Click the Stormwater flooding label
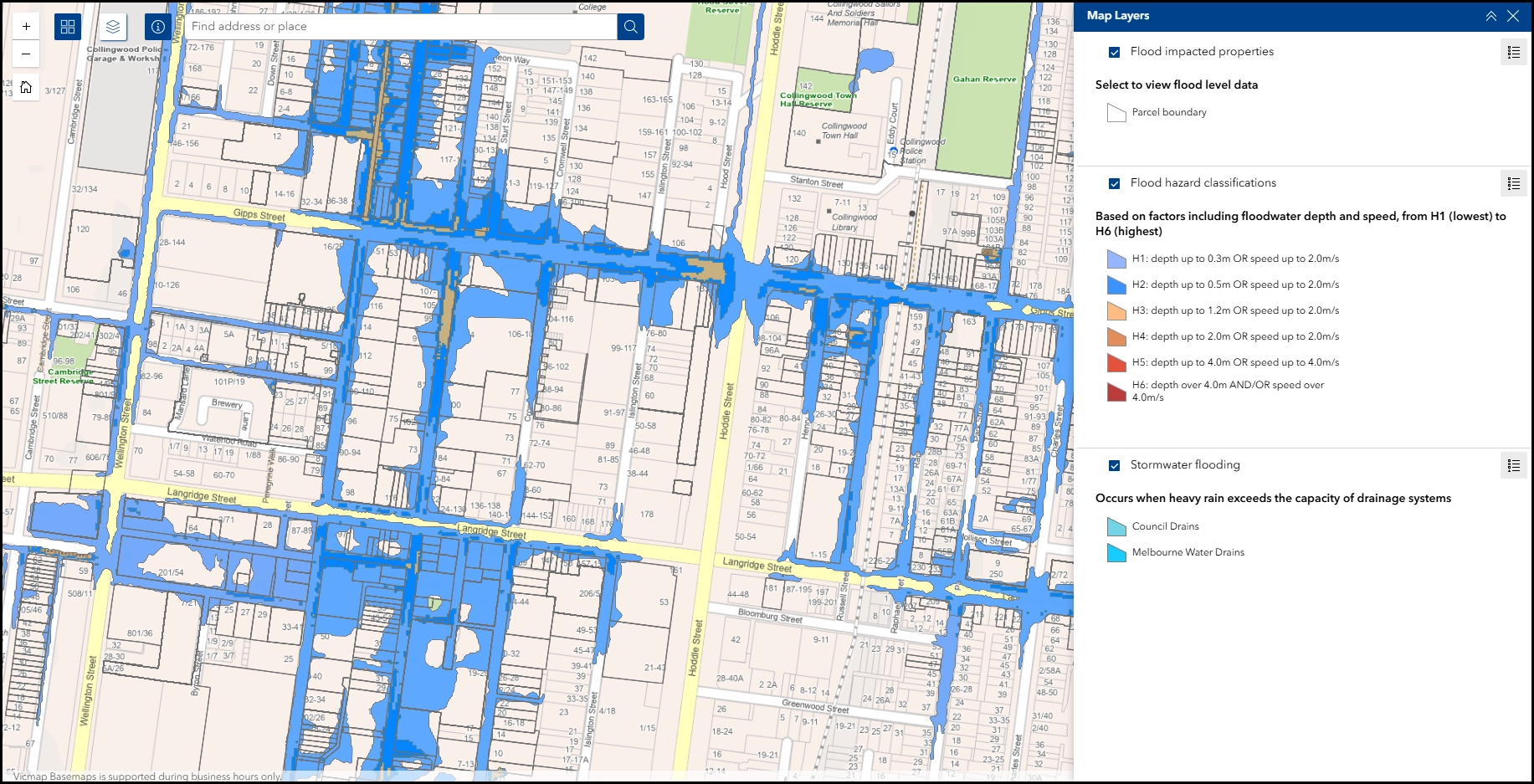The width and height of the screenshot is (1534, 784). click(x=1185, y=464)
